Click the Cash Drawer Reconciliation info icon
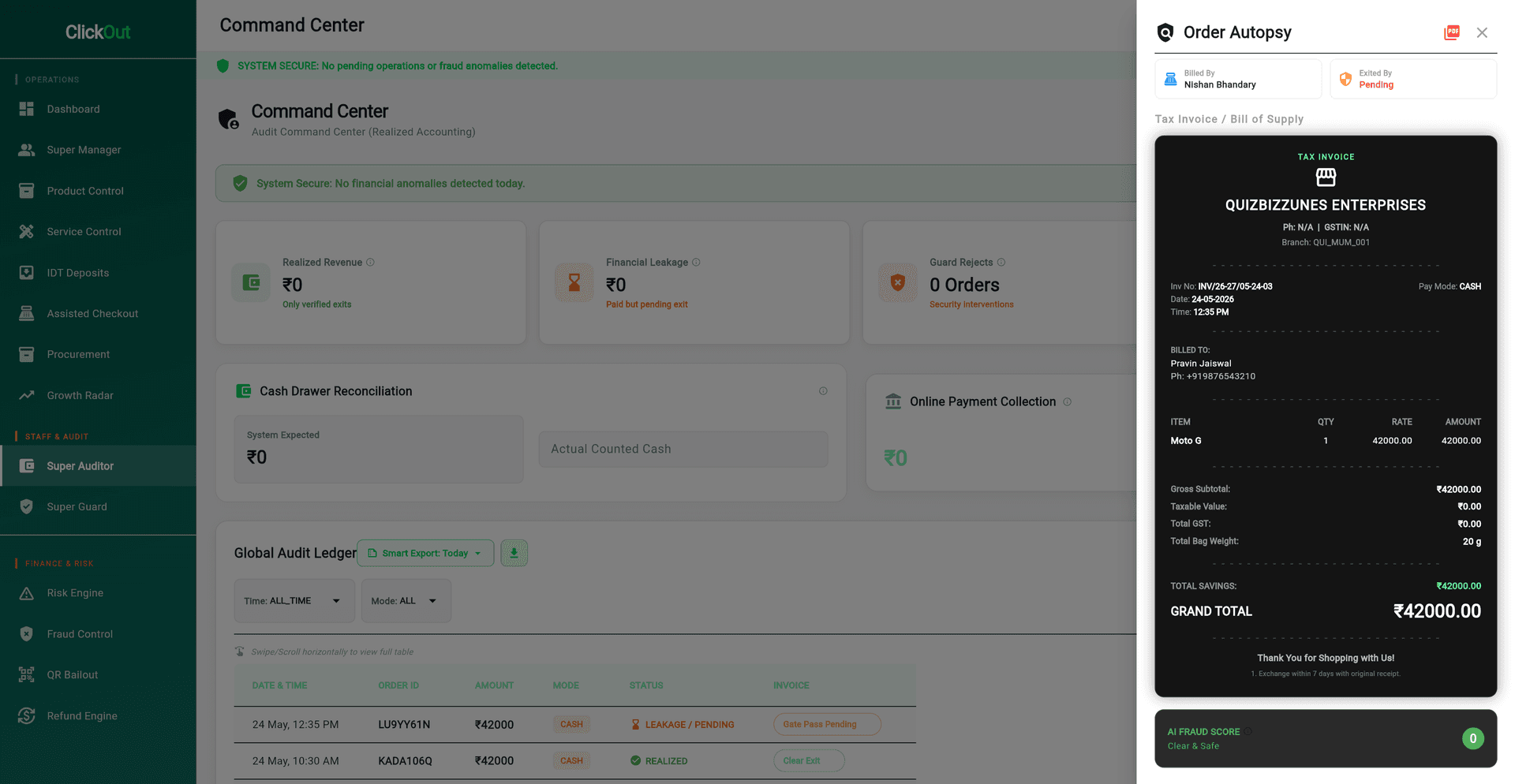This screenshot has width=1515, height=784. [823, 391]
